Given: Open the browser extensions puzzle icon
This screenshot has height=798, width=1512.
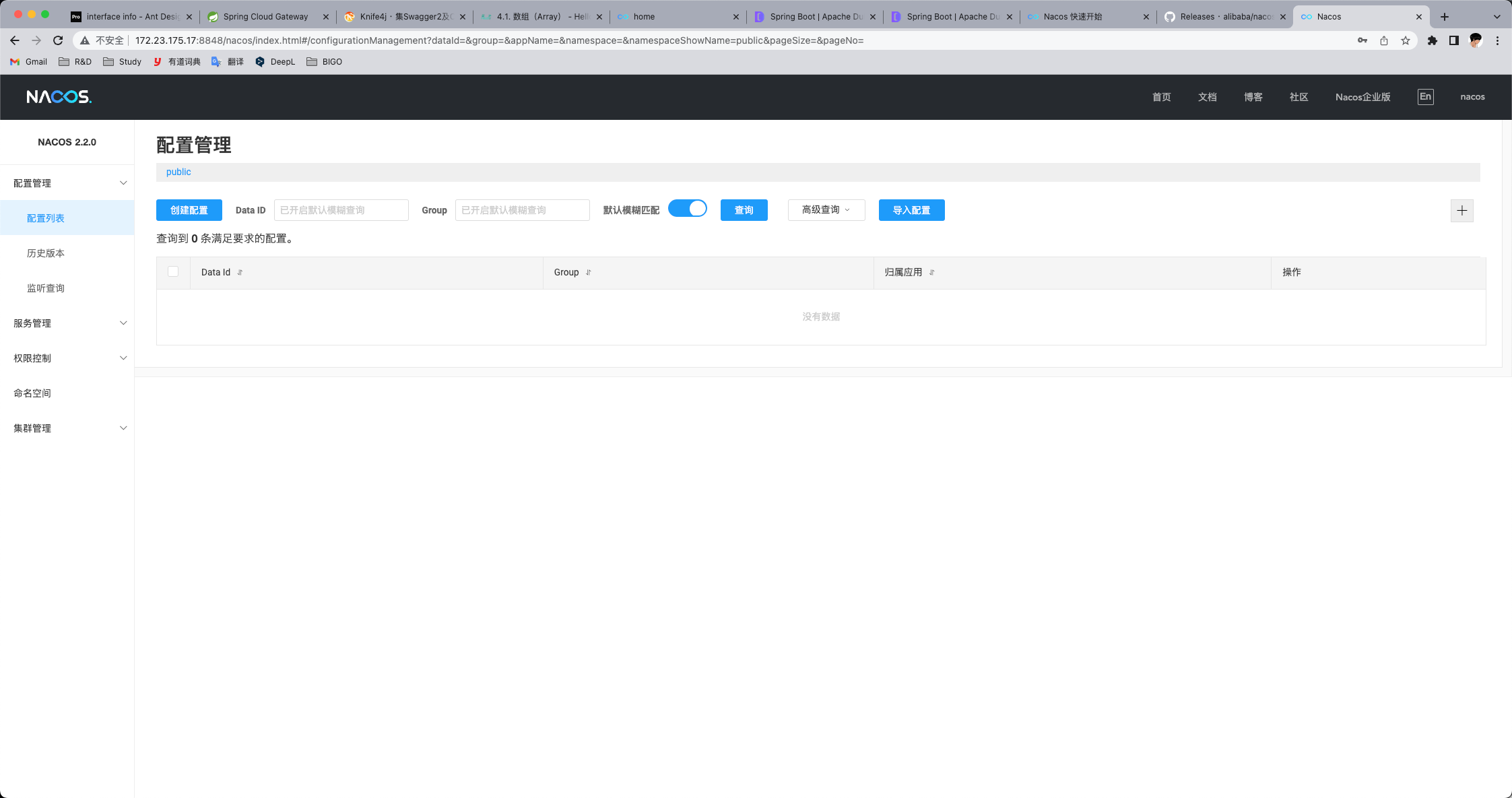Looking at the screenshot, I should point(1433,40).
